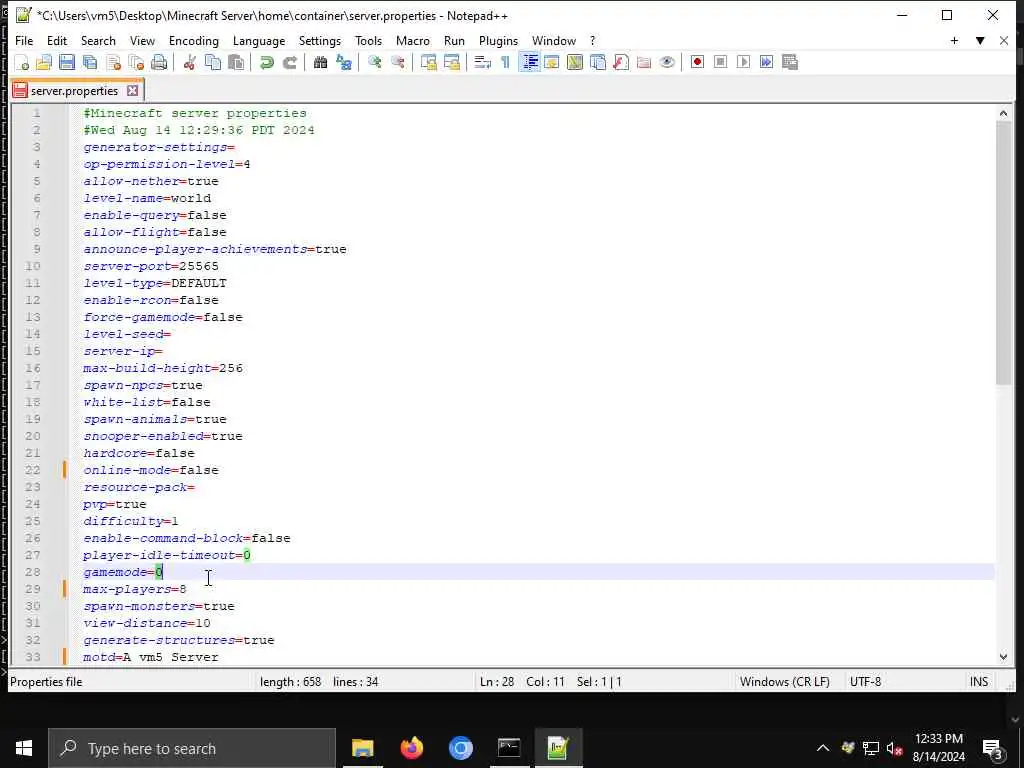Cut selection using the scissors icon

coord(189,62)
